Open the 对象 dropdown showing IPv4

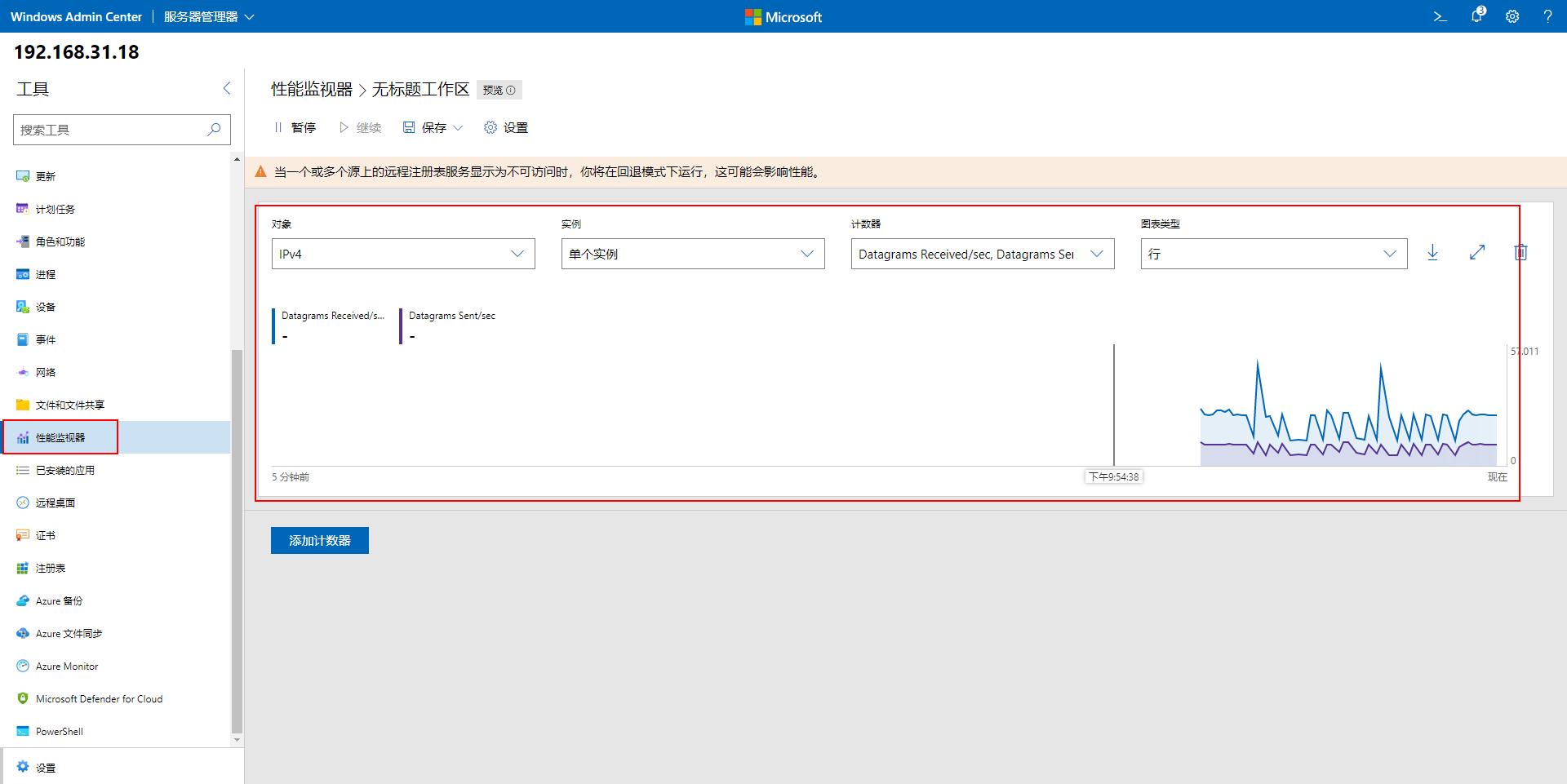[403, 254]
